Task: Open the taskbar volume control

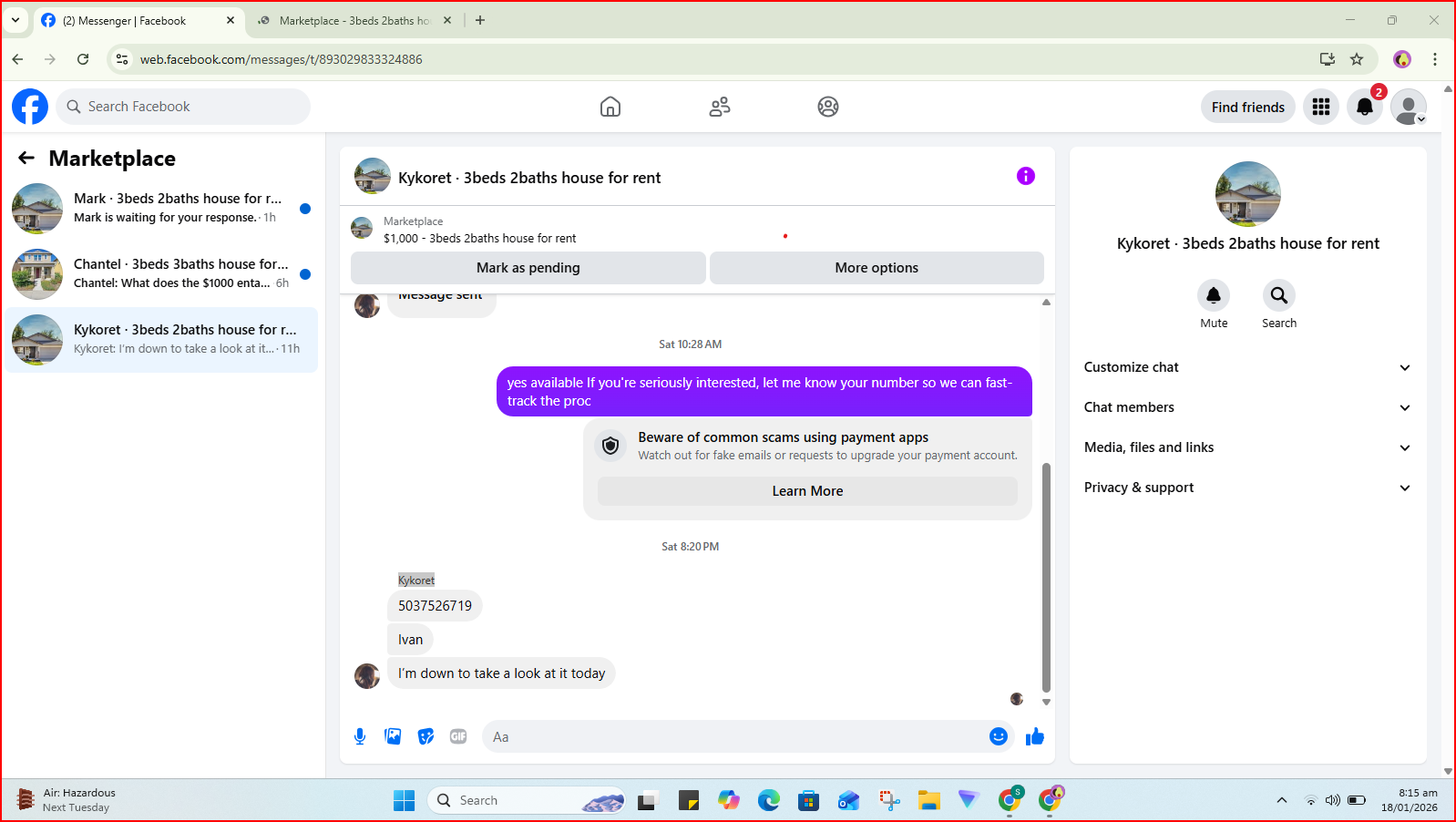Action: (x=1333, y=800)
